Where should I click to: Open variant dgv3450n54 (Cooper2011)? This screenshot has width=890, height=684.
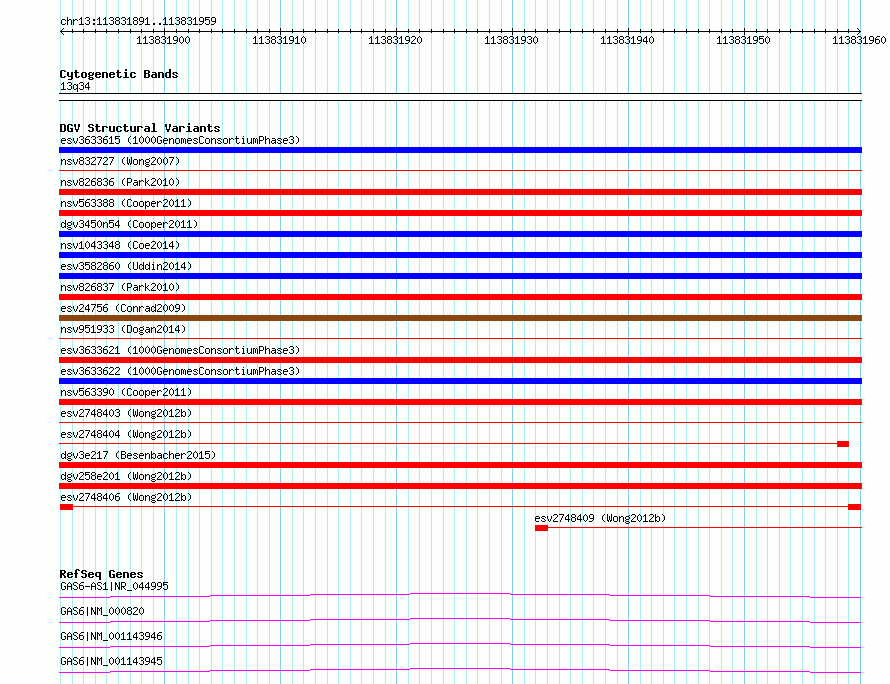[x=129, y=224]
